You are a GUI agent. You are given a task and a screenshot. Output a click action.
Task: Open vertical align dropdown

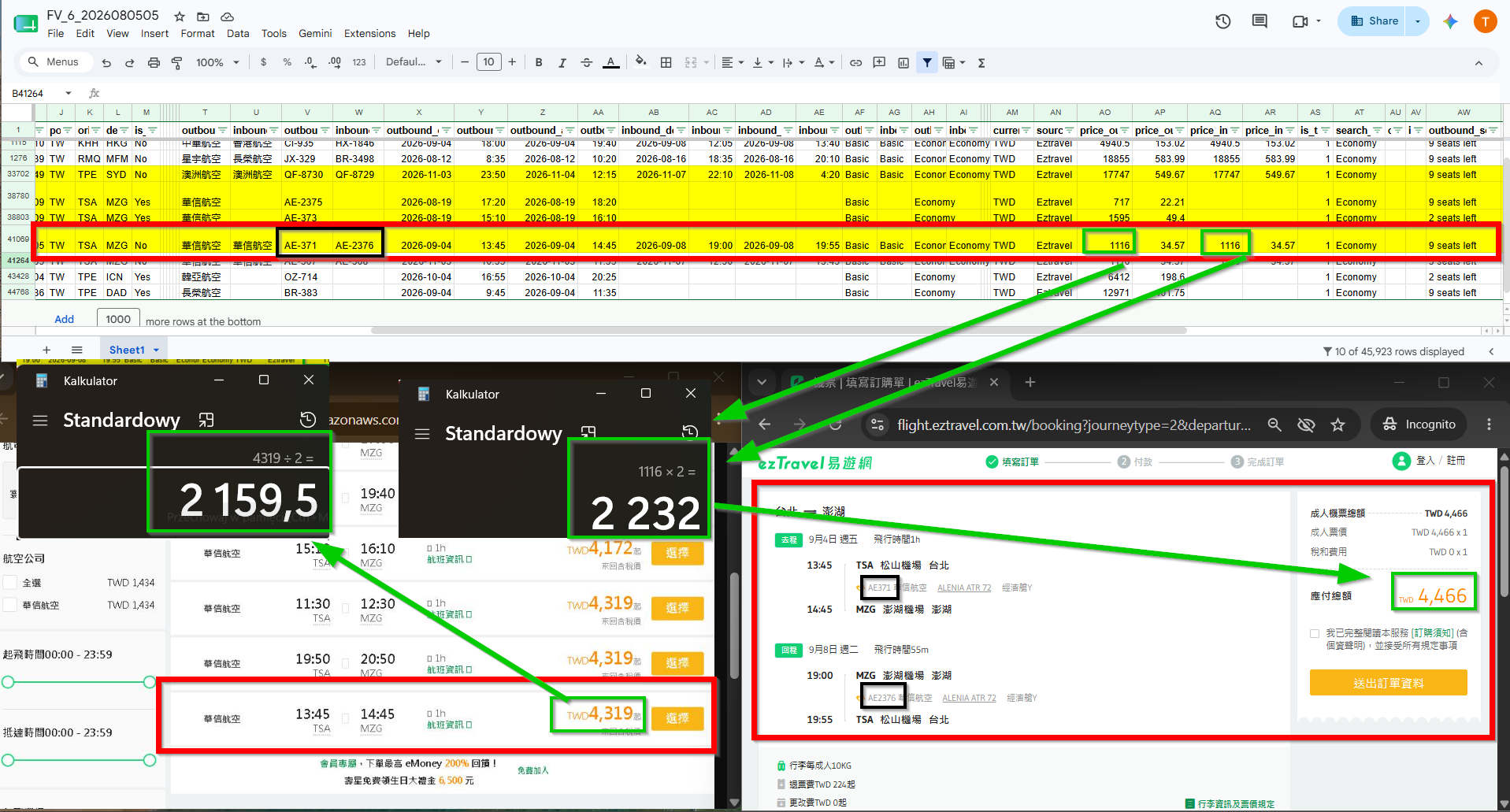762,63
